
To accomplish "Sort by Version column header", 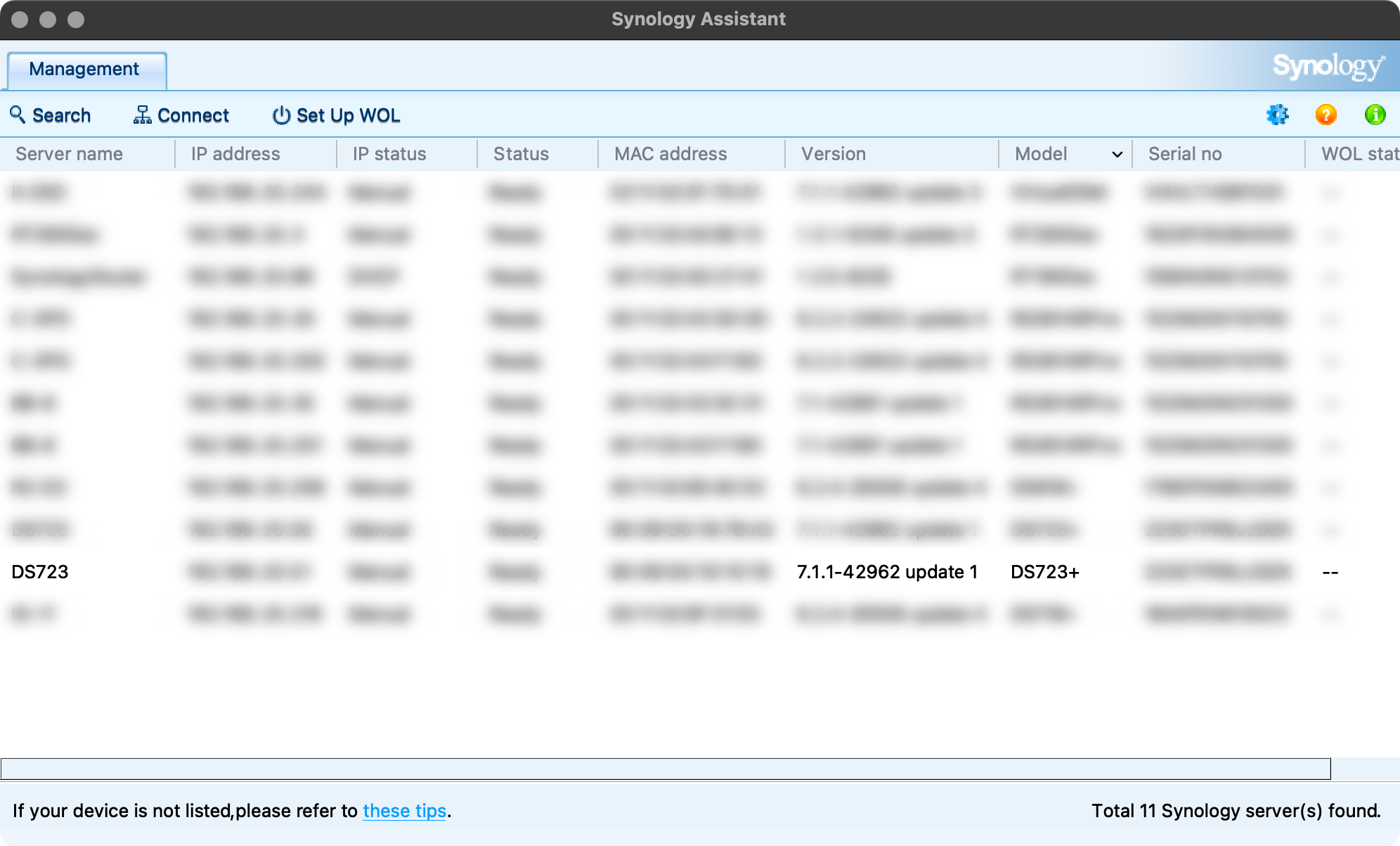I will [x=892, y=154].
